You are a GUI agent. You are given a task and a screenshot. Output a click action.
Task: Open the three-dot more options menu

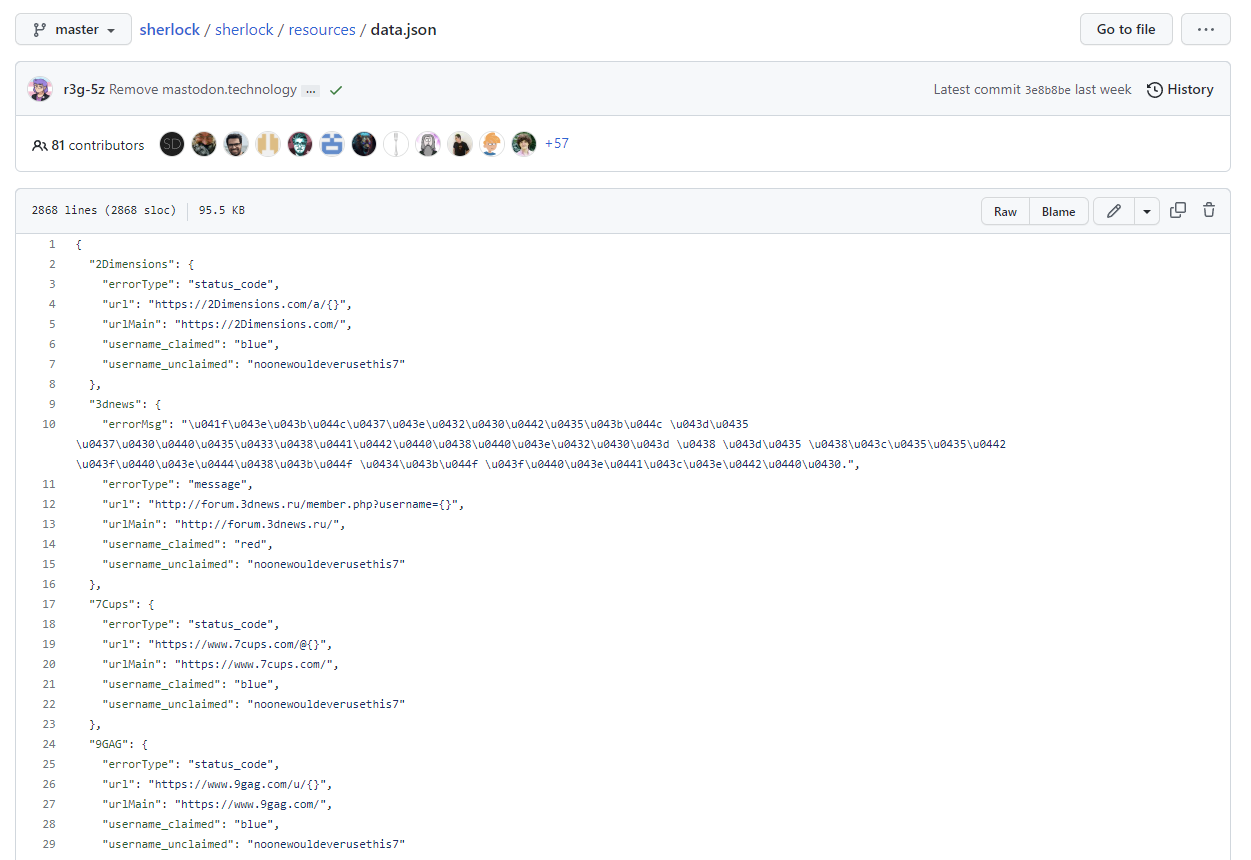pos(1205,30)
